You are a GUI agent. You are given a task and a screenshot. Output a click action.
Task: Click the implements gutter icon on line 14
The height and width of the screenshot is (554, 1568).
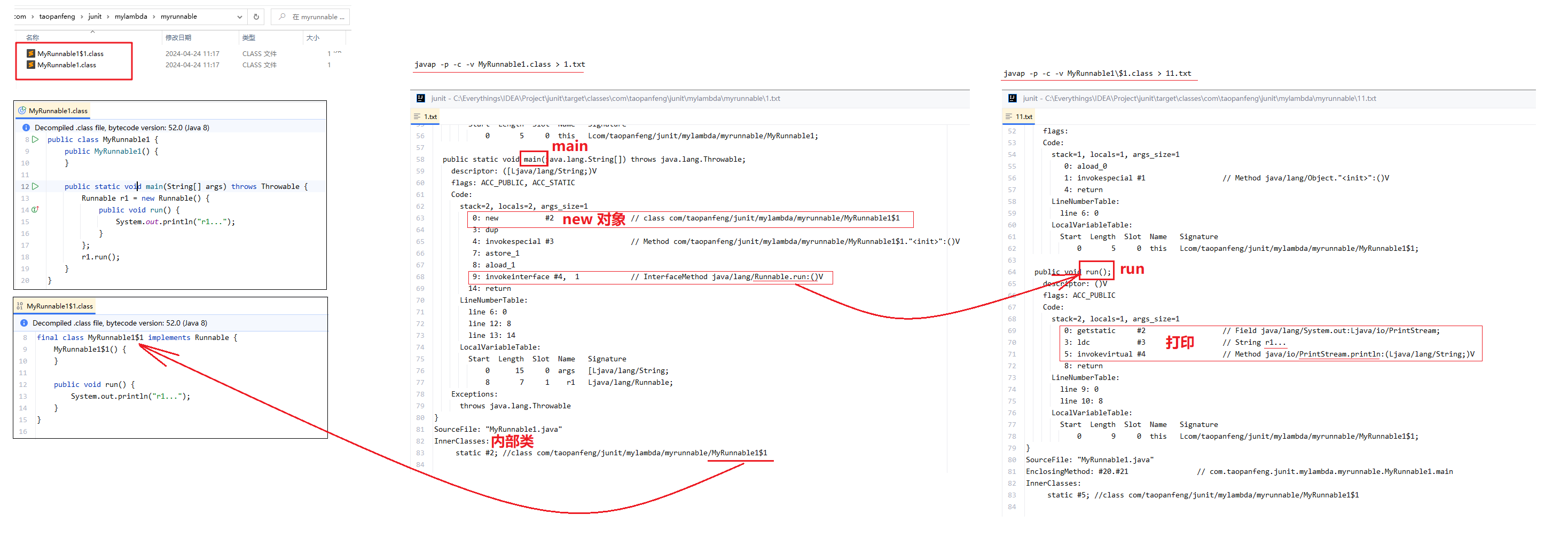click(35, 209)
